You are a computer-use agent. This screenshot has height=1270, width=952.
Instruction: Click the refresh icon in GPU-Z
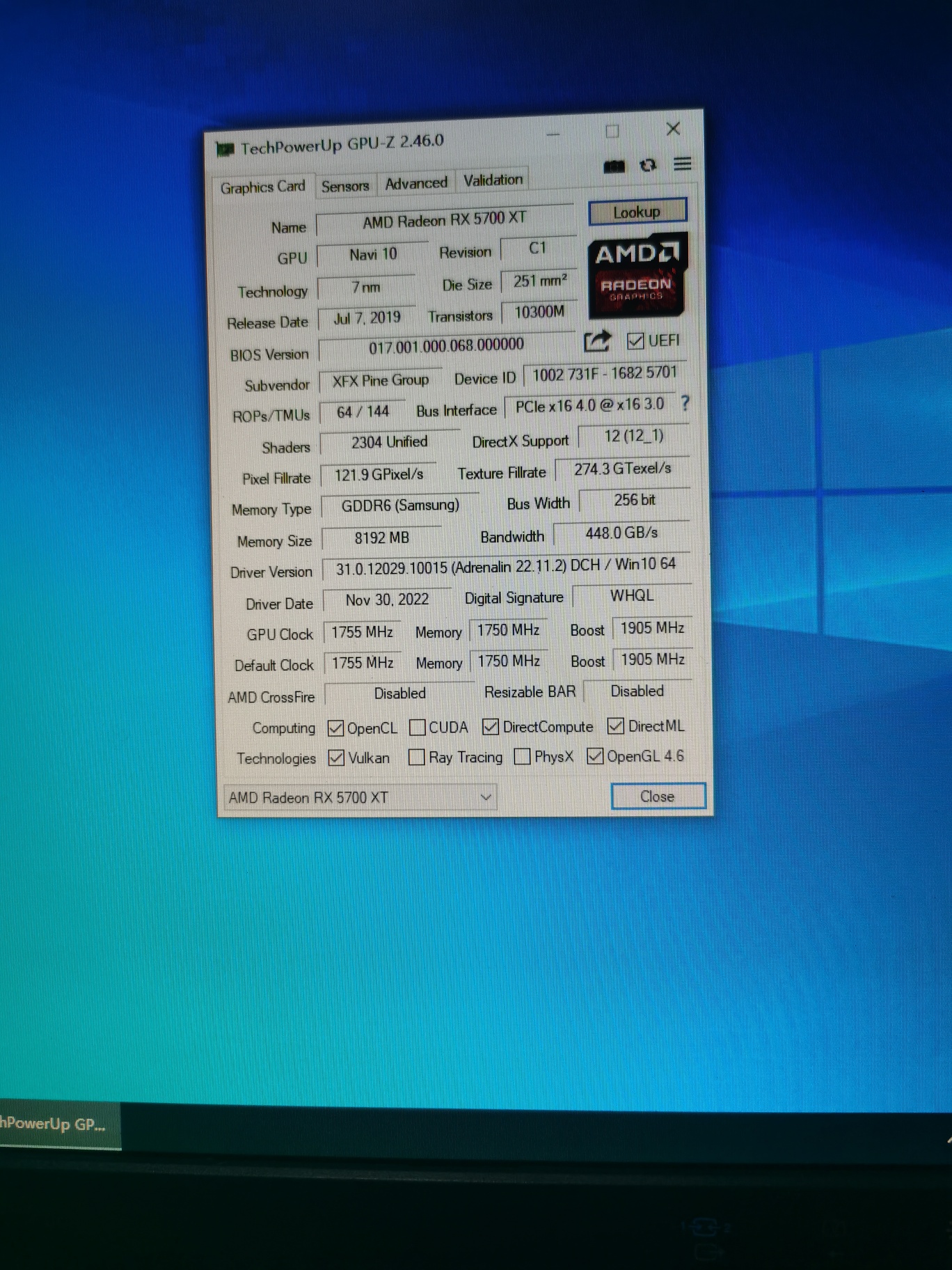[x=648, y=165]
